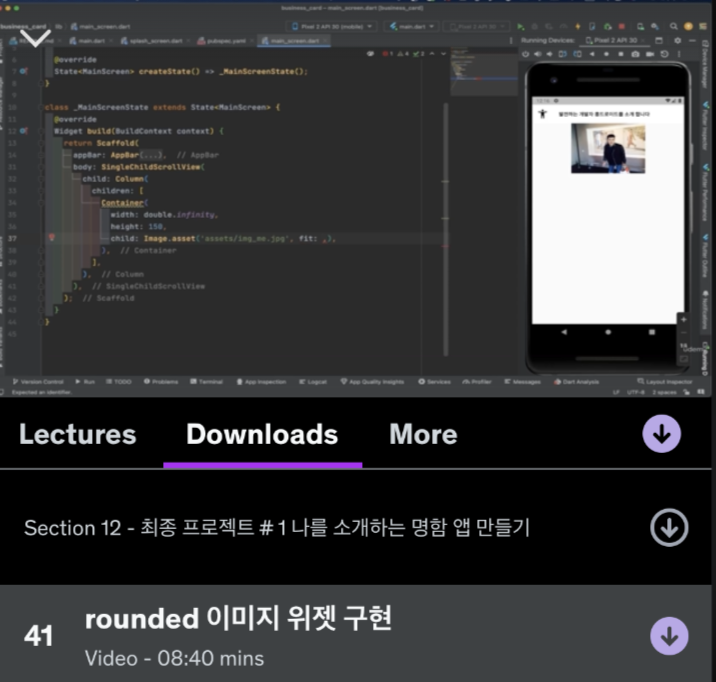Open Running Devices settings gear
Image resolution: width=716 pixels, height=682 pixels.
pyautogui.click(x=678, y=41)
